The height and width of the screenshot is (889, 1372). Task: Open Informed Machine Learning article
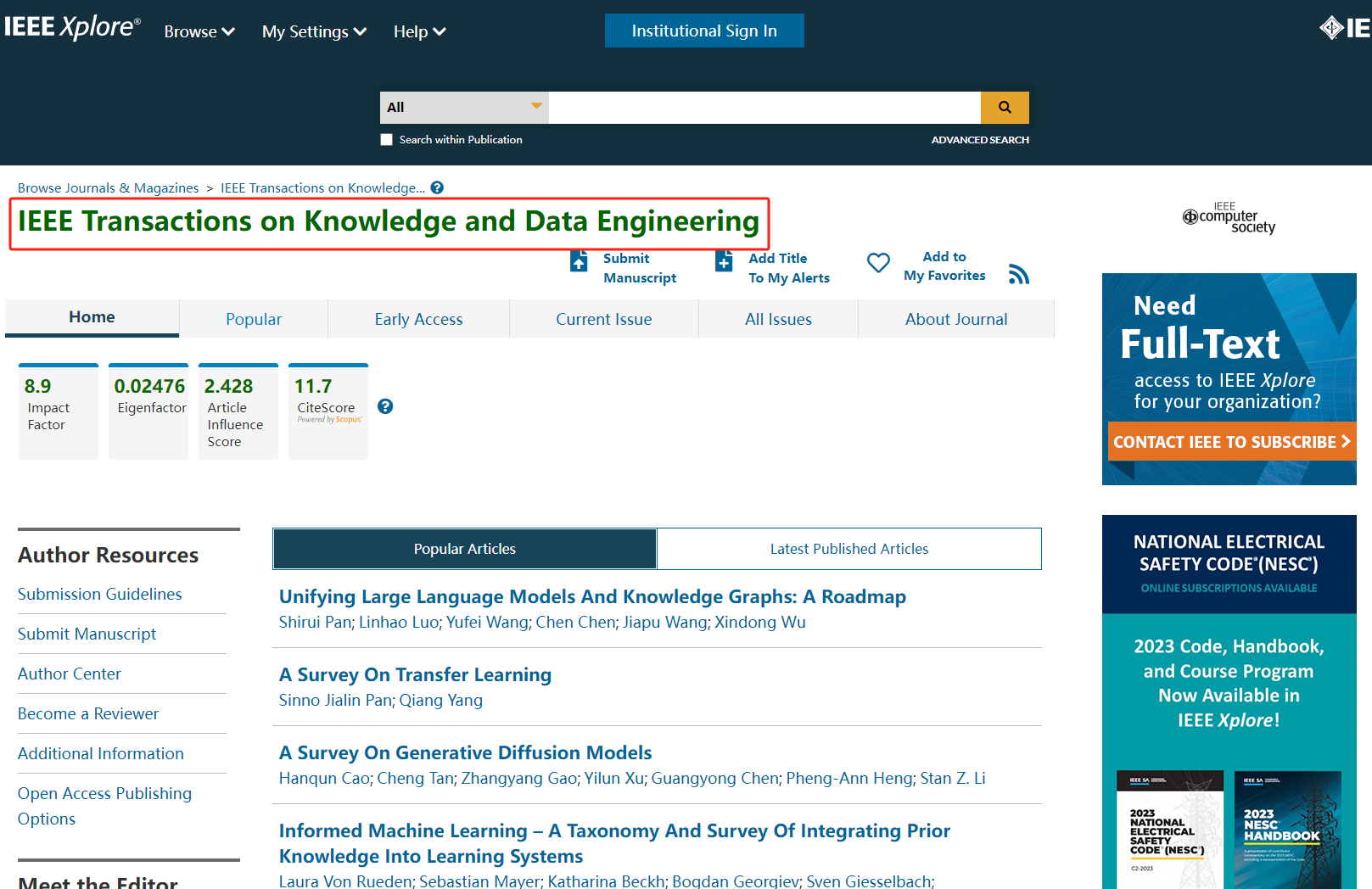(614, 843)
